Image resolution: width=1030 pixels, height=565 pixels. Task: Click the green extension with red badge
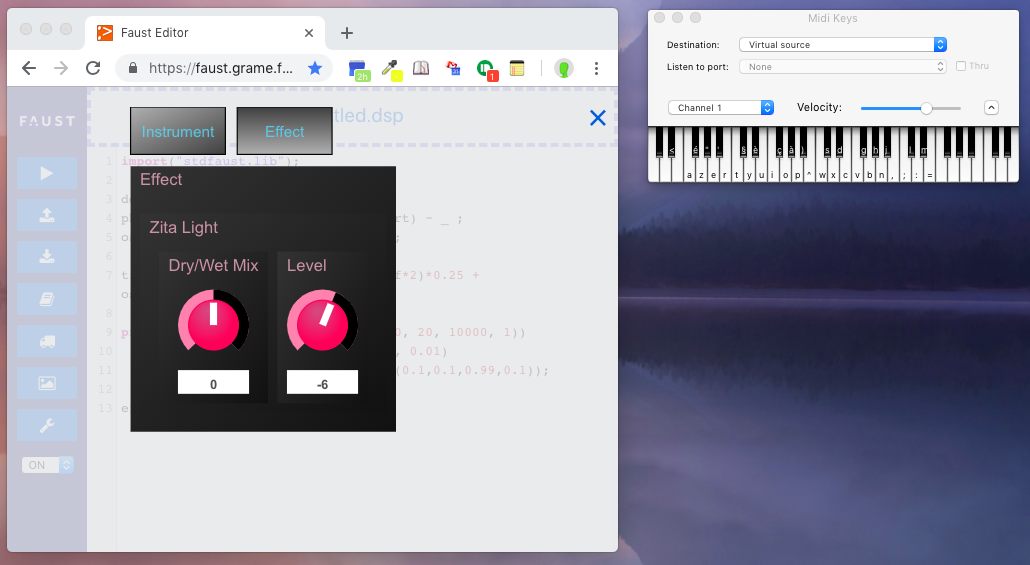point(487,70)
